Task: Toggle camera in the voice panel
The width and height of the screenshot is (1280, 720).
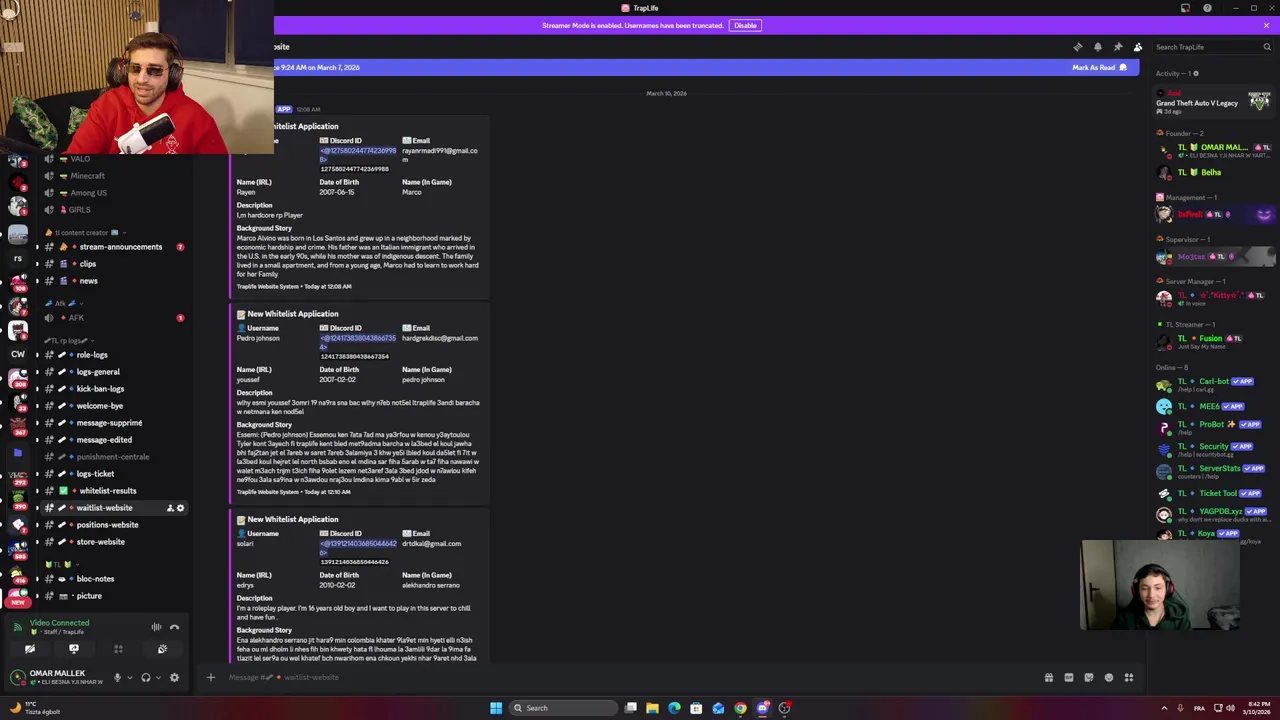Action: click(x=30, y=649)
